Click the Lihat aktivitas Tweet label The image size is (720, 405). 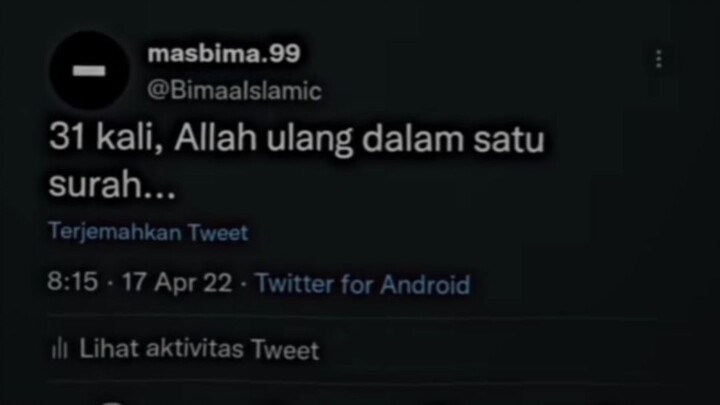pyautogui.click(x=199, y=349)
